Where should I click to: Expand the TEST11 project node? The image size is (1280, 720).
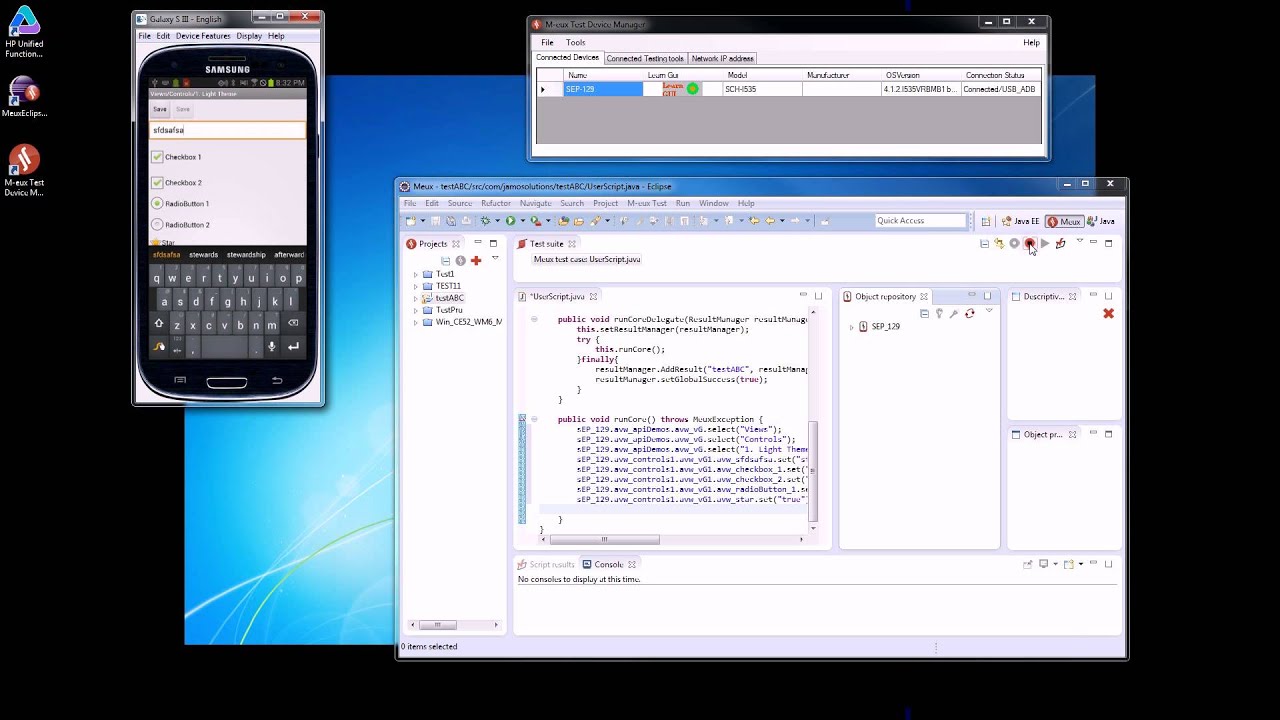(x=415, y=286)
